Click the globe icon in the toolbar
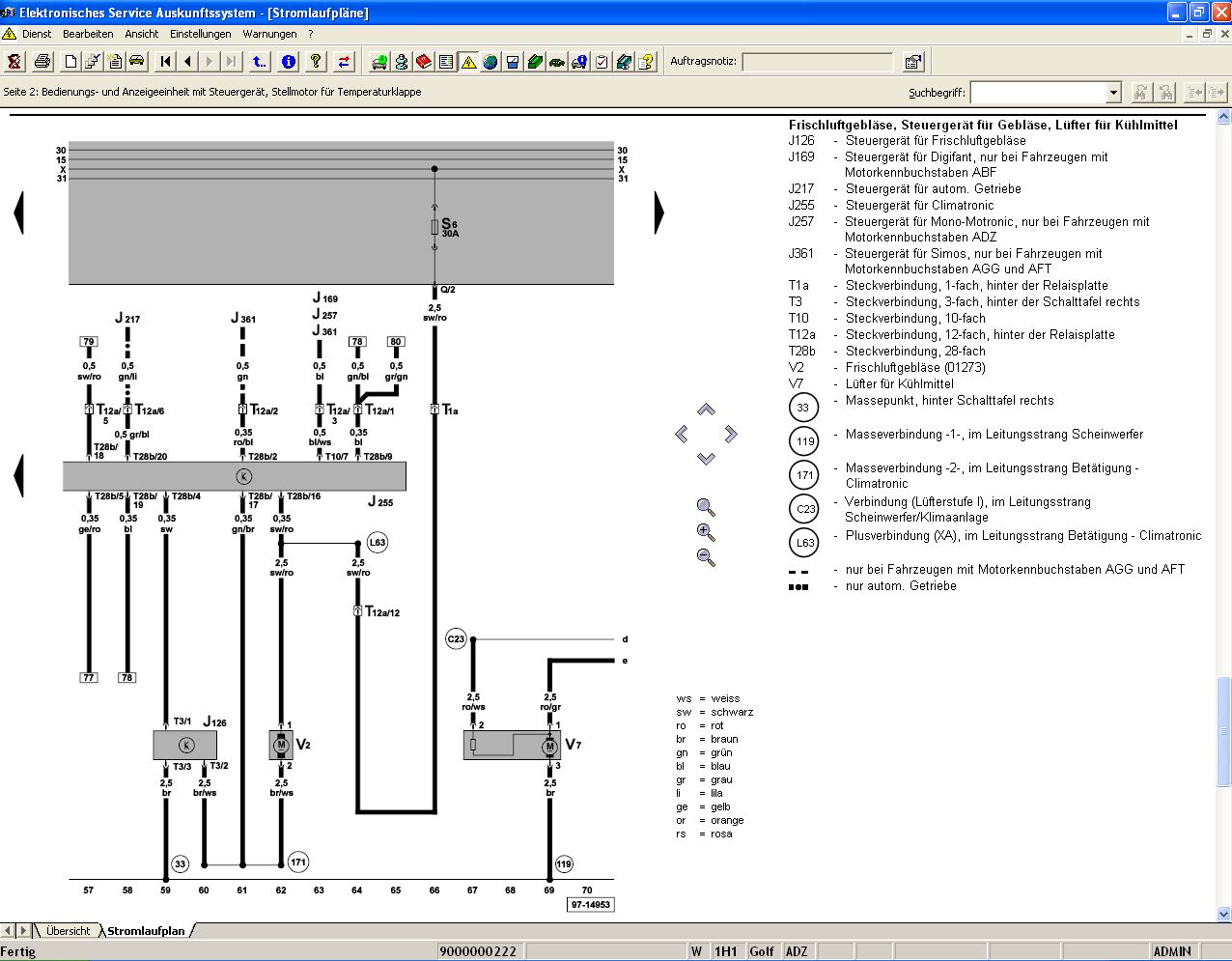Image resolution: width=1232 pixels, height=961 pixels. (490, 62)
